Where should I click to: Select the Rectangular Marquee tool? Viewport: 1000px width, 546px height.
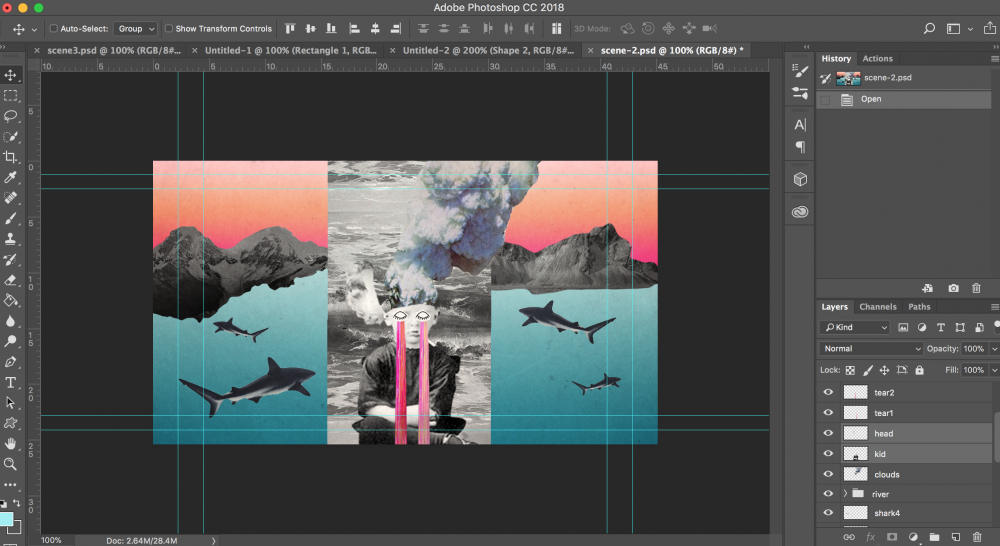coord(10,96)
